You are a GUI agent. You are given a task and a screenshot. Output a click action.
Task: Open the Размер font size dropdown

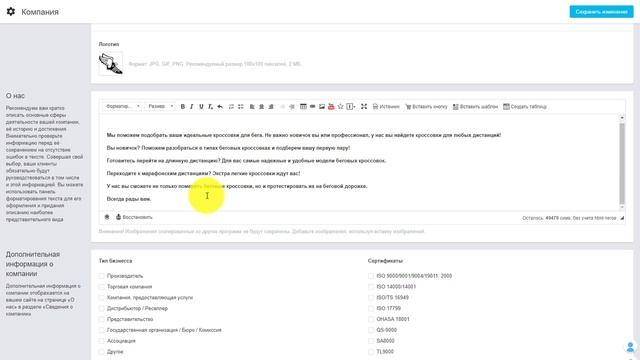coord(160,107)
